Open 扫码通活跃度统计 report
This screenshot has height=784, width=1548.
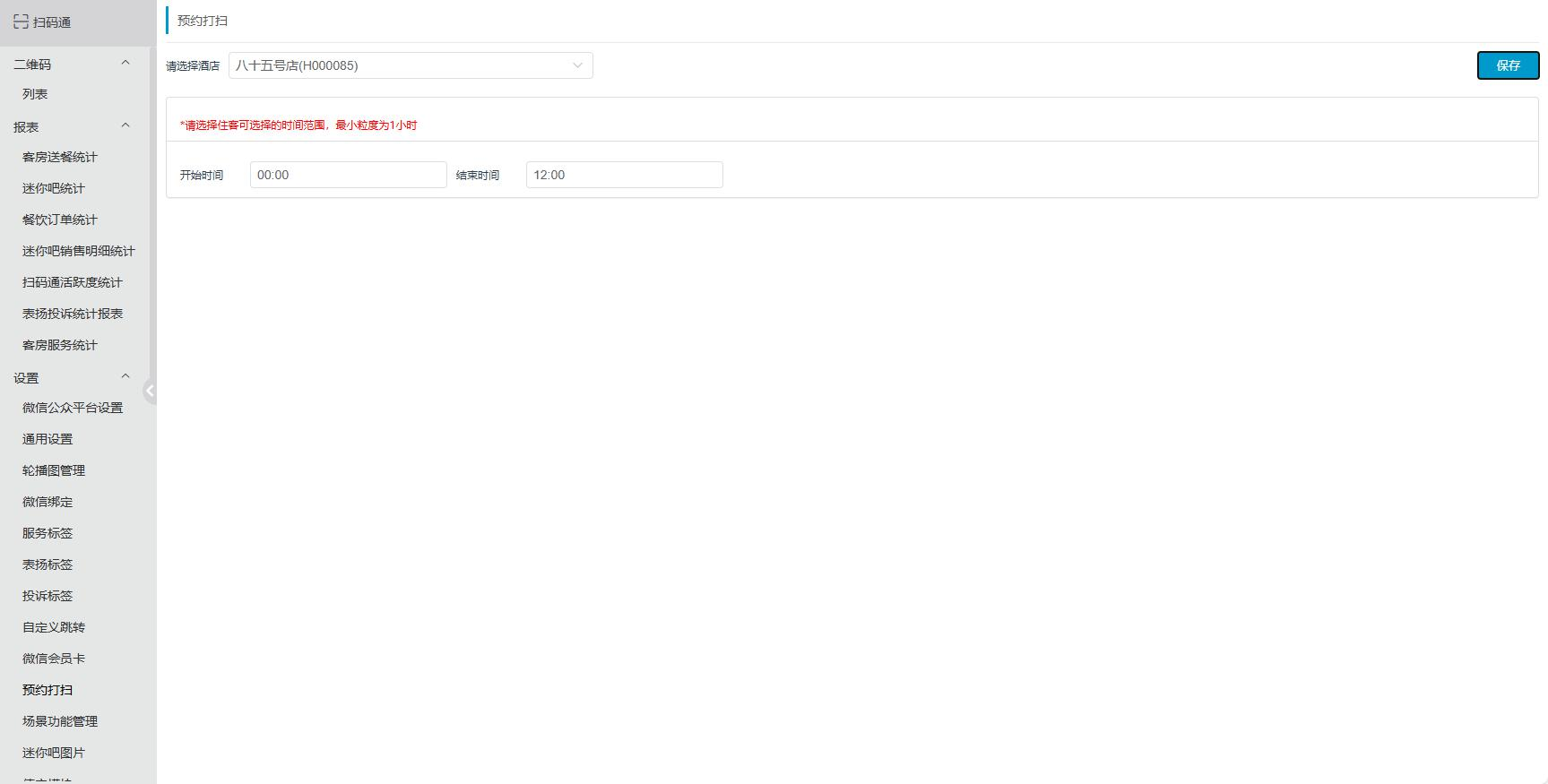[x=73, y=282]
